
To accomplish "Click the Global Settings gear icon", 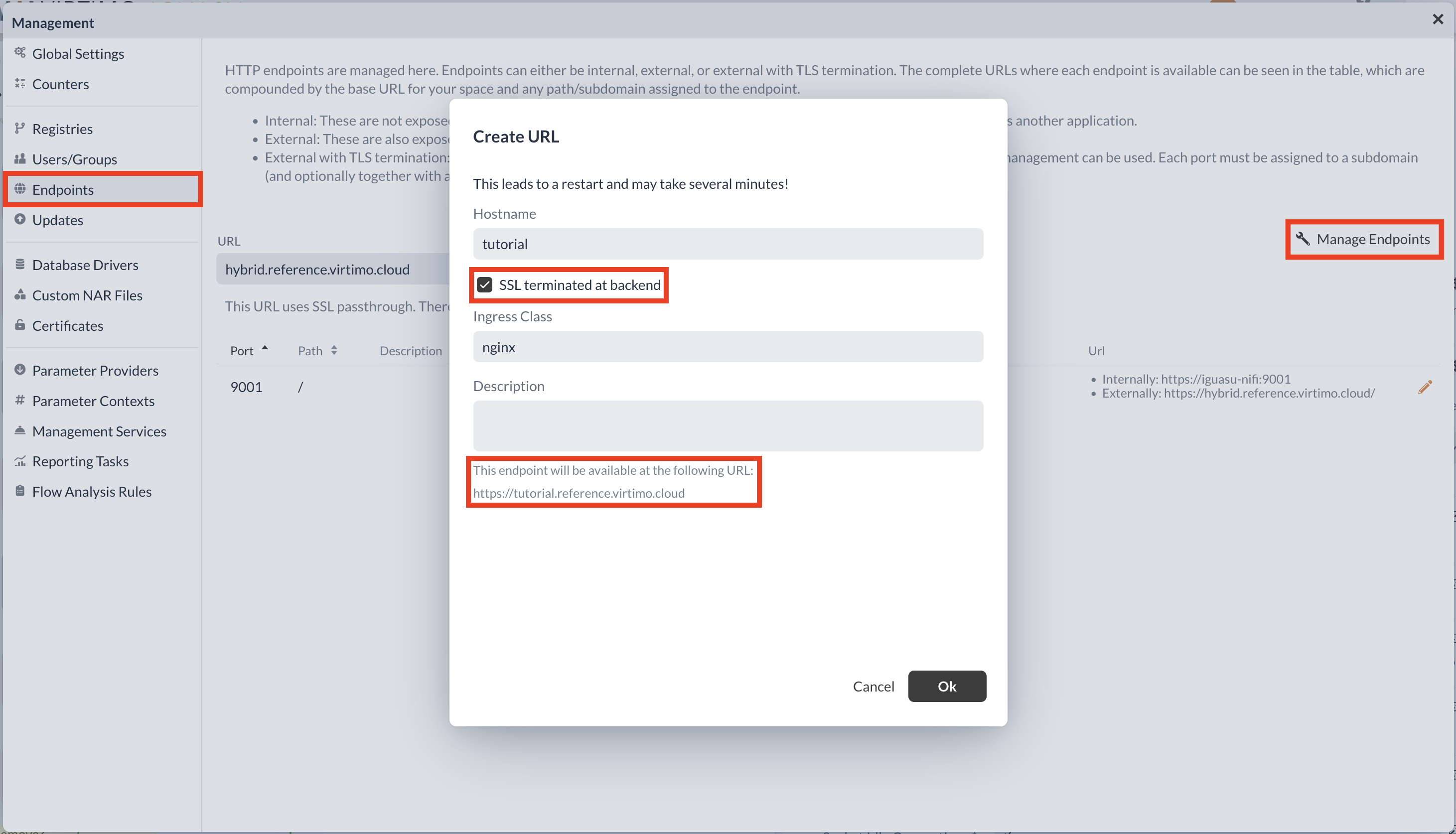I will pos(20,53).
